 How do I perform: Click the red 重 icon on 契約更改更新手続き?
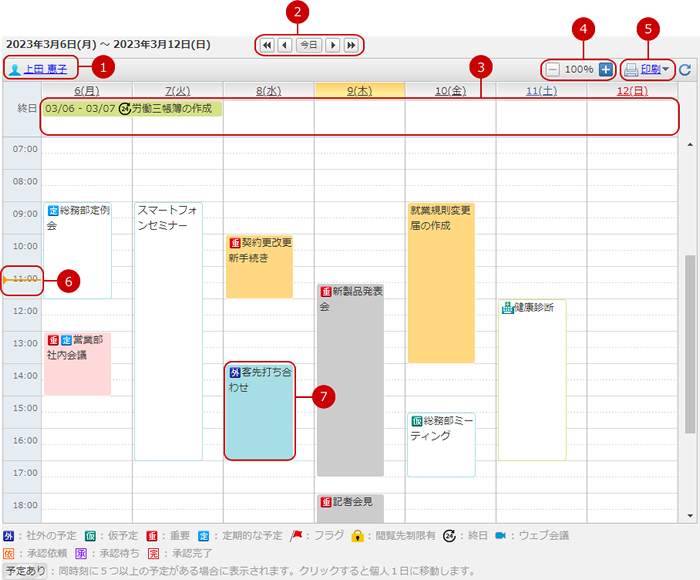[235, 243]
